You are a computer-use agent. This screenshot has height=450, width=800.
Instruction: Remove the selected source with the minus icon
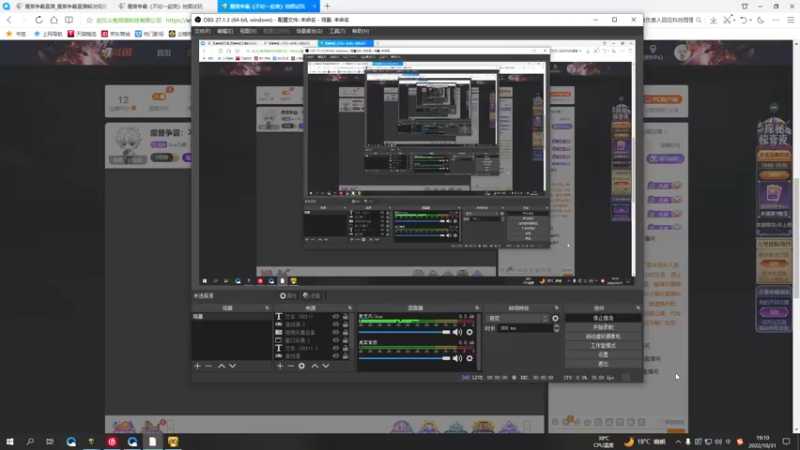click(x=290, y=366)
